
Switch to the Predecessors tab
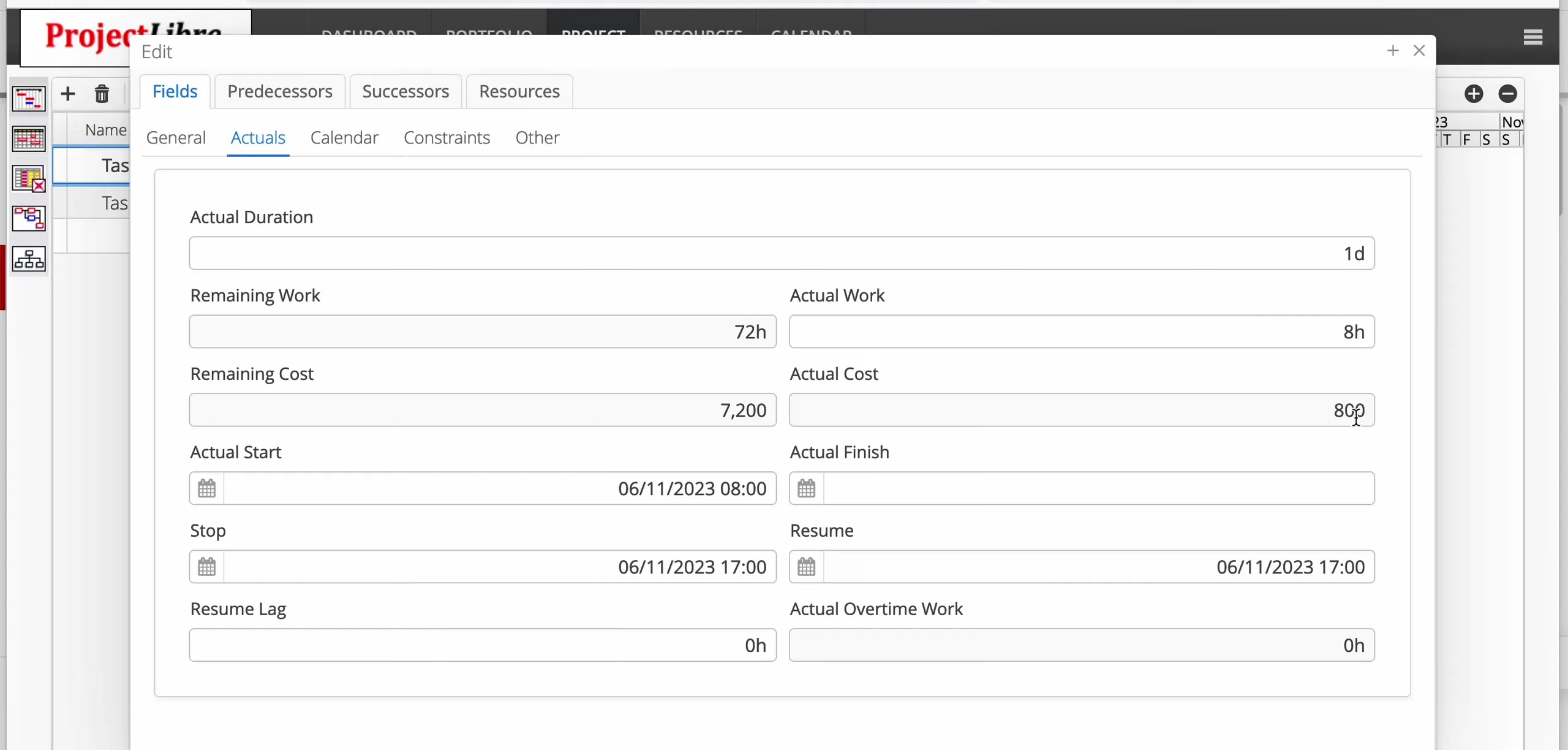(x=280, y=91)
